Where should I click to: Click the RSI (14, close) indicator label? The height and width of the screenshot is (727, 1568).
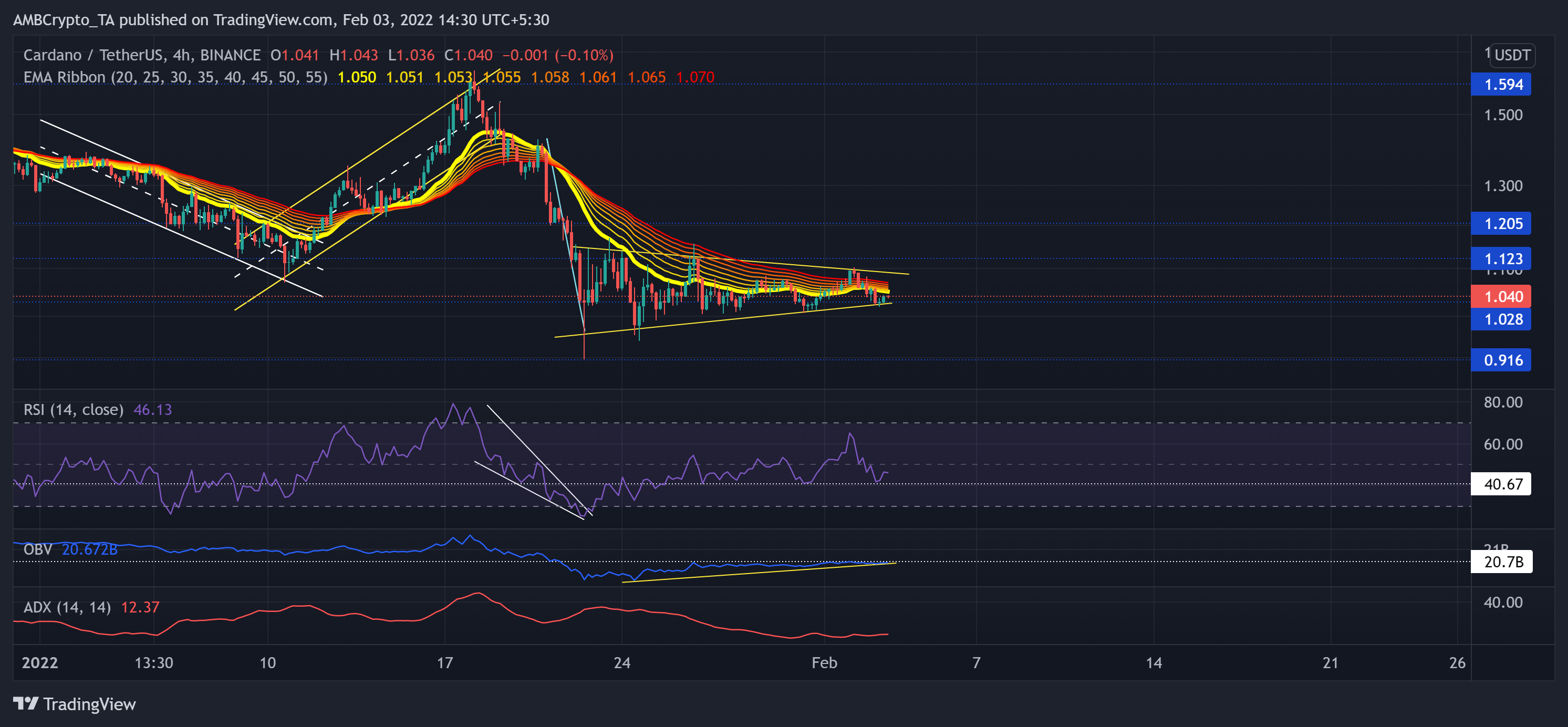tap(74, 410)
